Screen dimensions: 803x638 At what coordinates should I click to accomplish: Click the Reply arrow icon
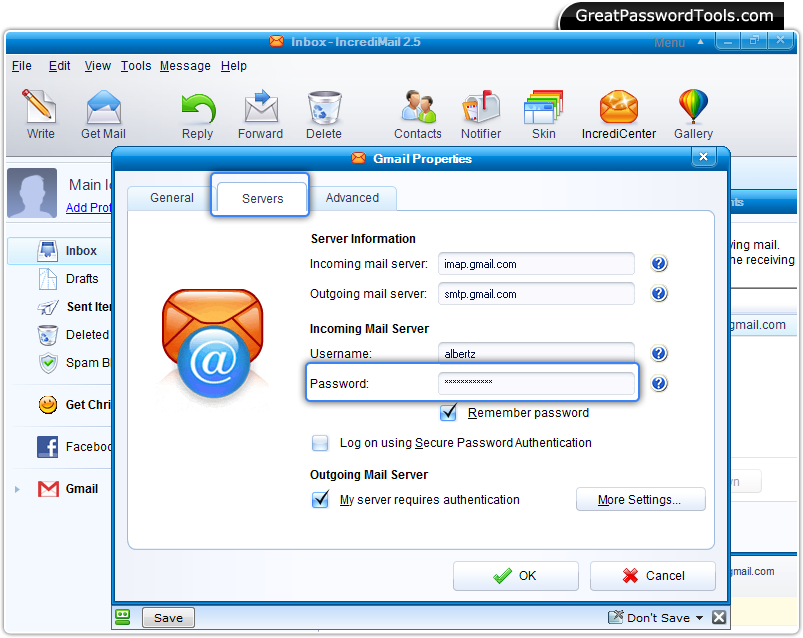point(198,108)
